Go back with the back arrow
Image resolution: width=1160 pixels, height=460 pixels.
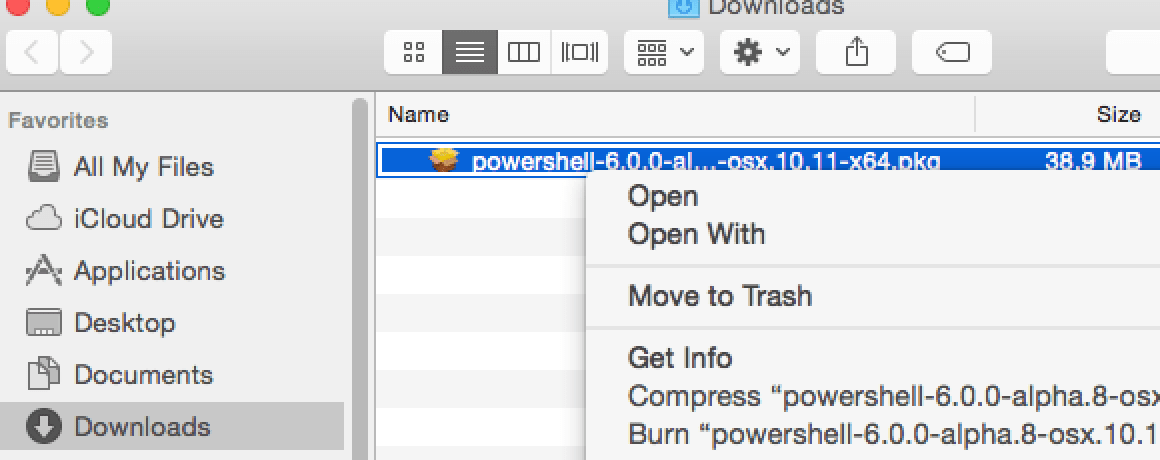[x=32, y=53]
